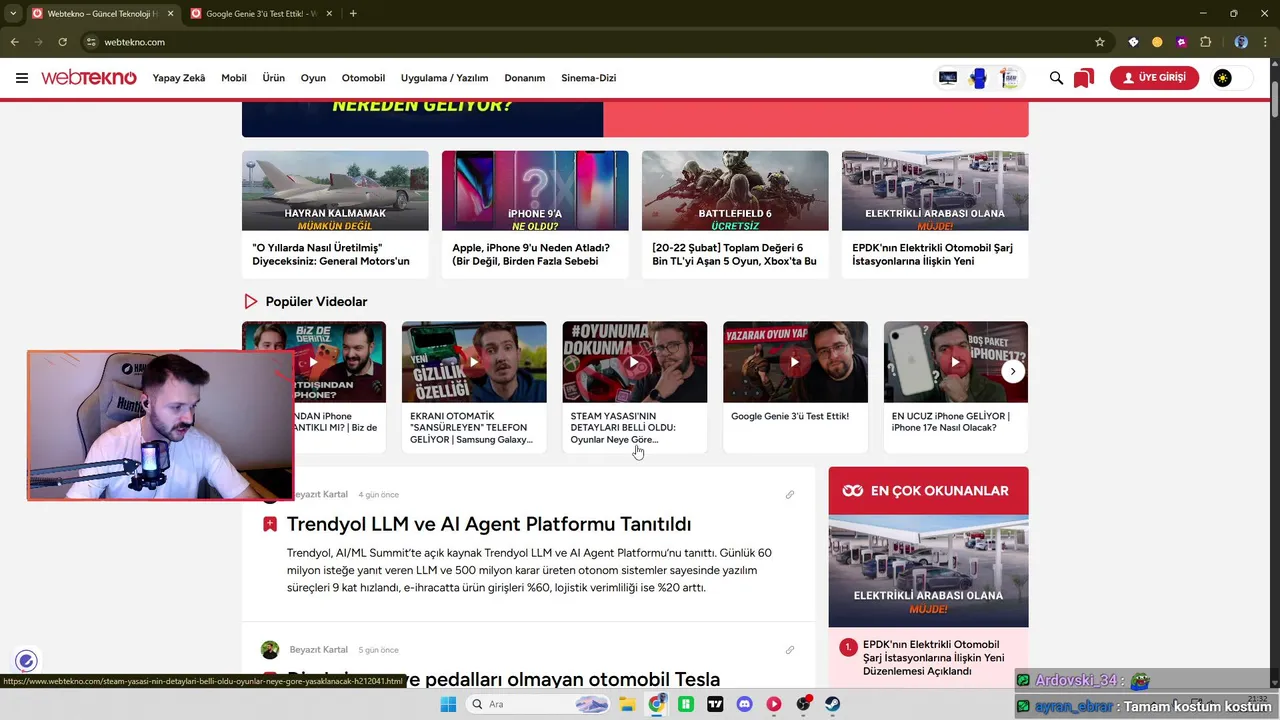Open the purple extension icon
This screenshot has height=720, width=1280.
[1181, 42]
